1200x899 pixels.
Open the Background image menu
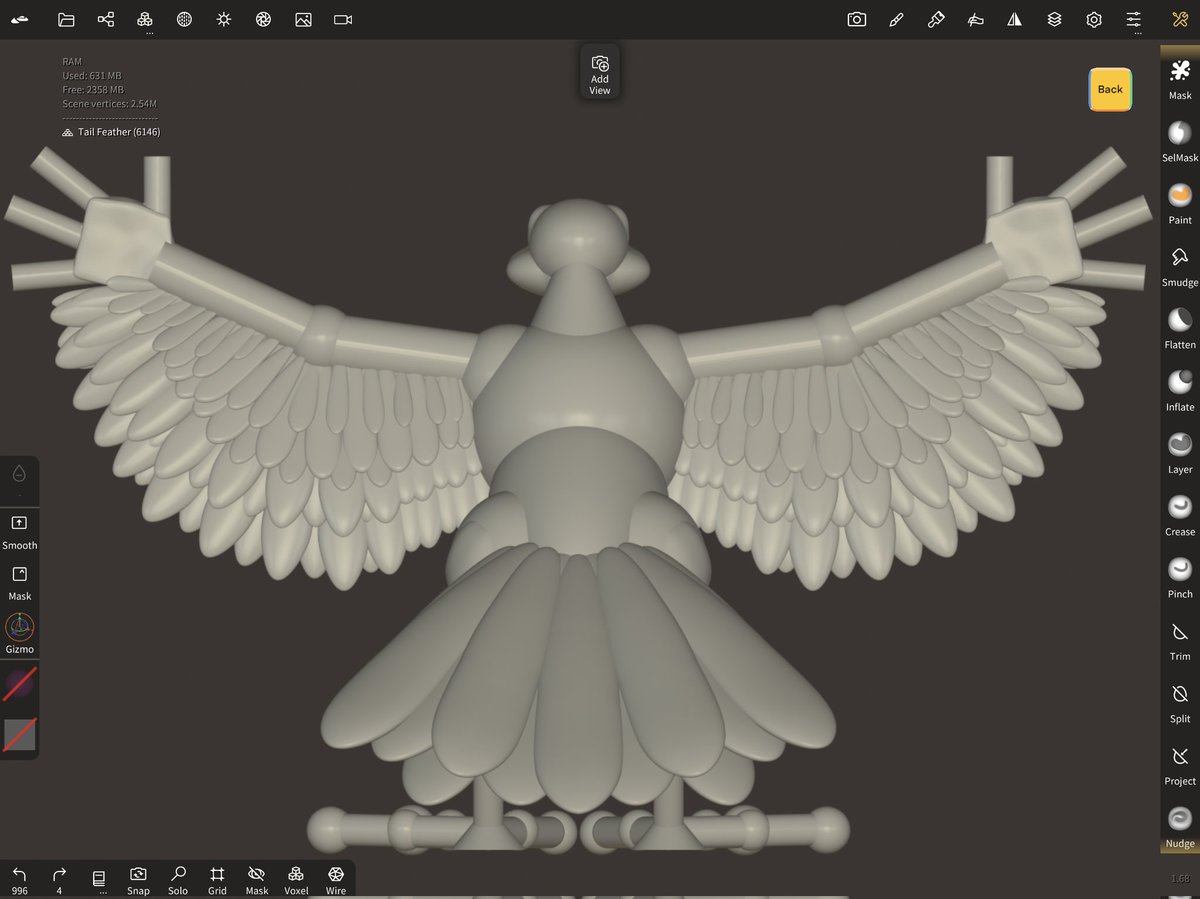pyautogui.click(x=303, y=19)
